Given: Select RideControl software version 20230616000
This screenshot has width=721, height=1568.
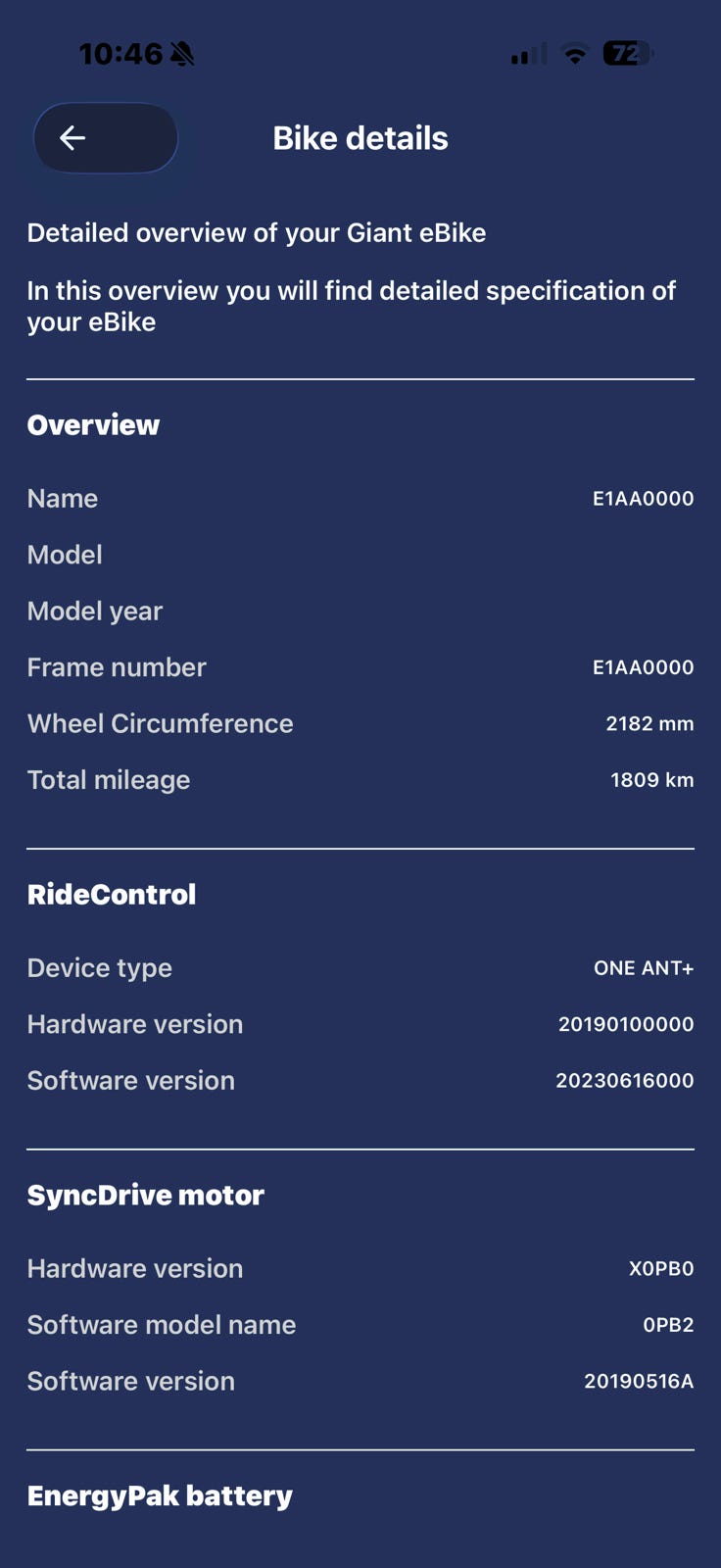Looking at the screenshot, I should coord(625,1081).
